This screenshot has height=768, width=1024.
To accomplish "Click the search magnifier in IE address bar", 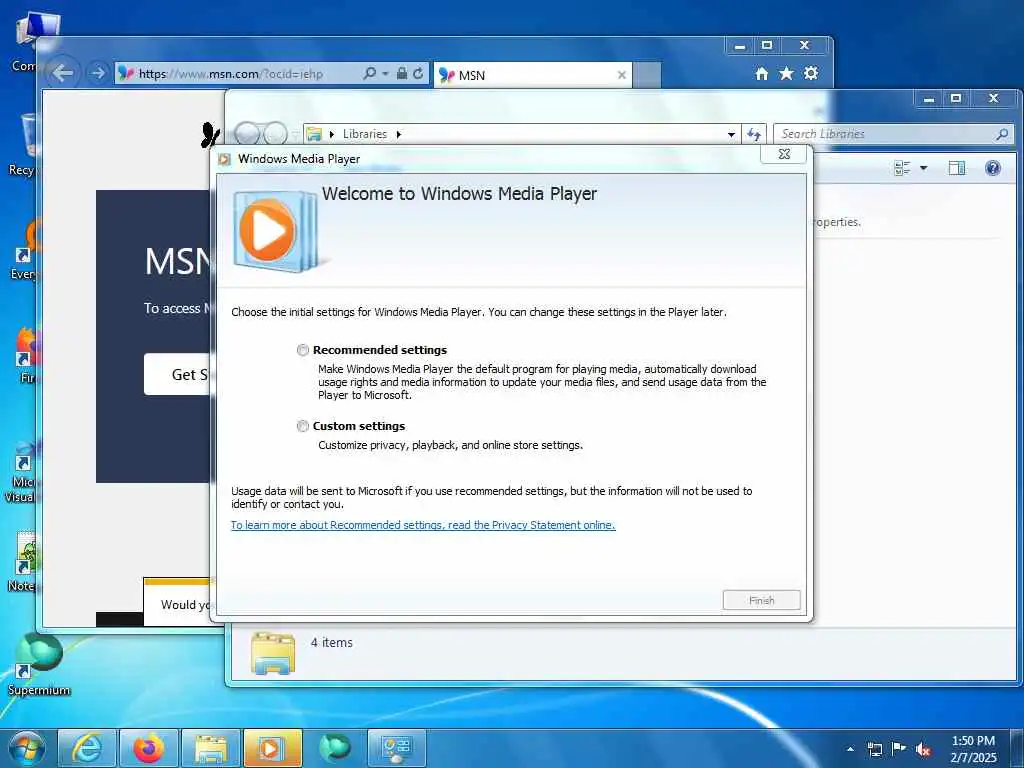I will point(370,73).
